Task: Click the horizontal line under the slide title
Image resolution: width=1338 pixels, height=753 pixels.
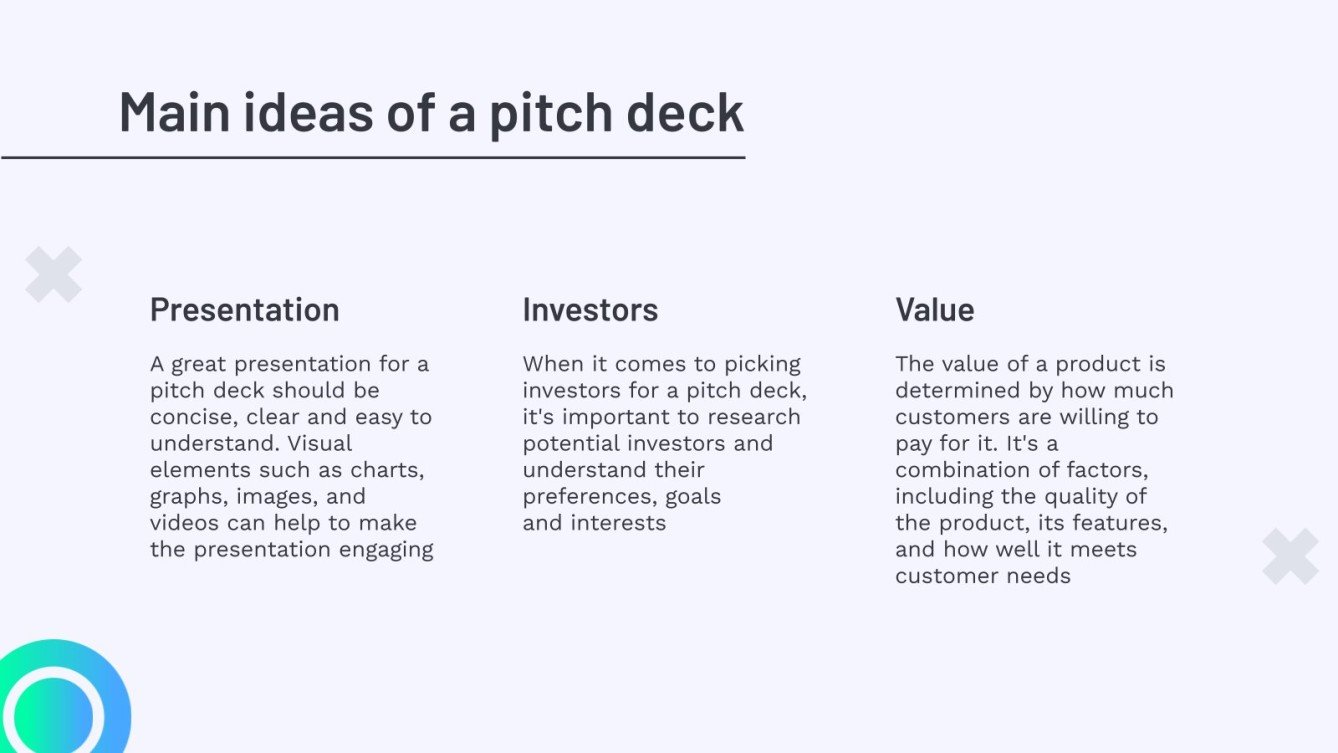Action: [373, 158]
